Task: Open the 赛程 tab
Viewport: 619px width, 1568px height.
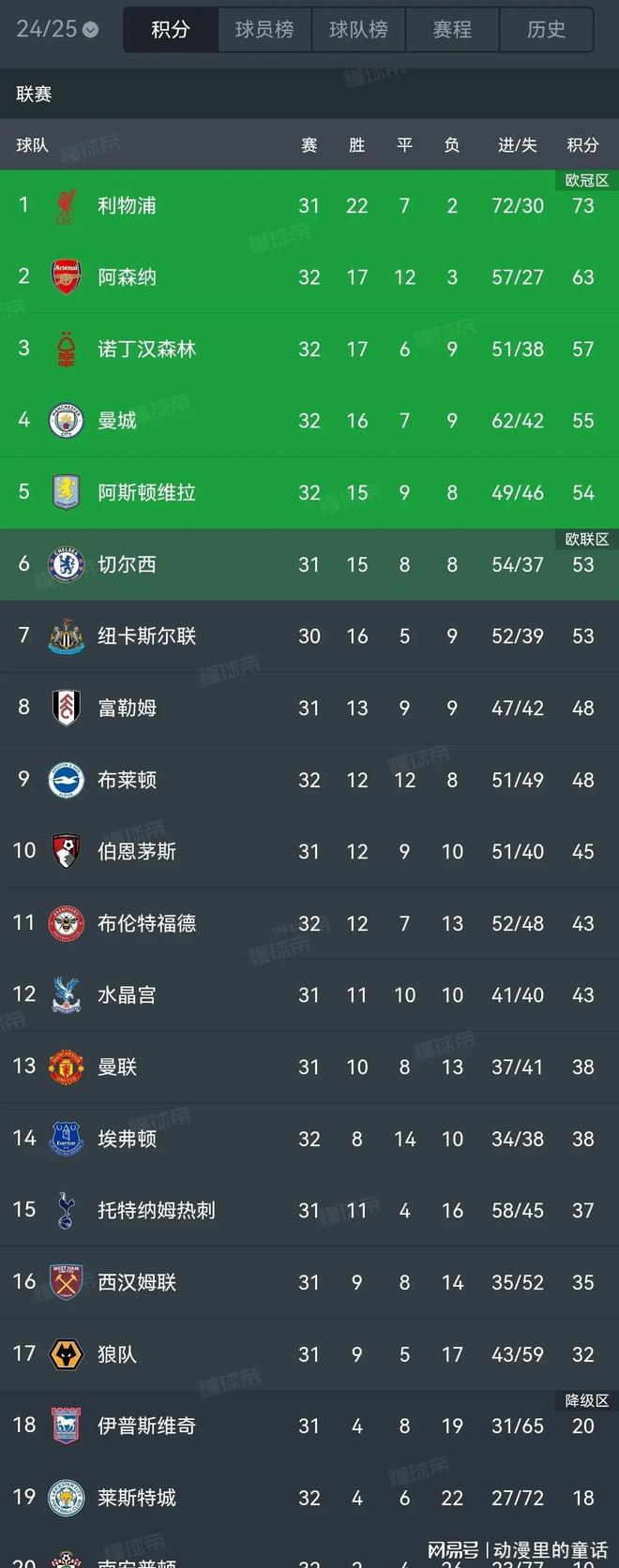Action: point(452,30)
